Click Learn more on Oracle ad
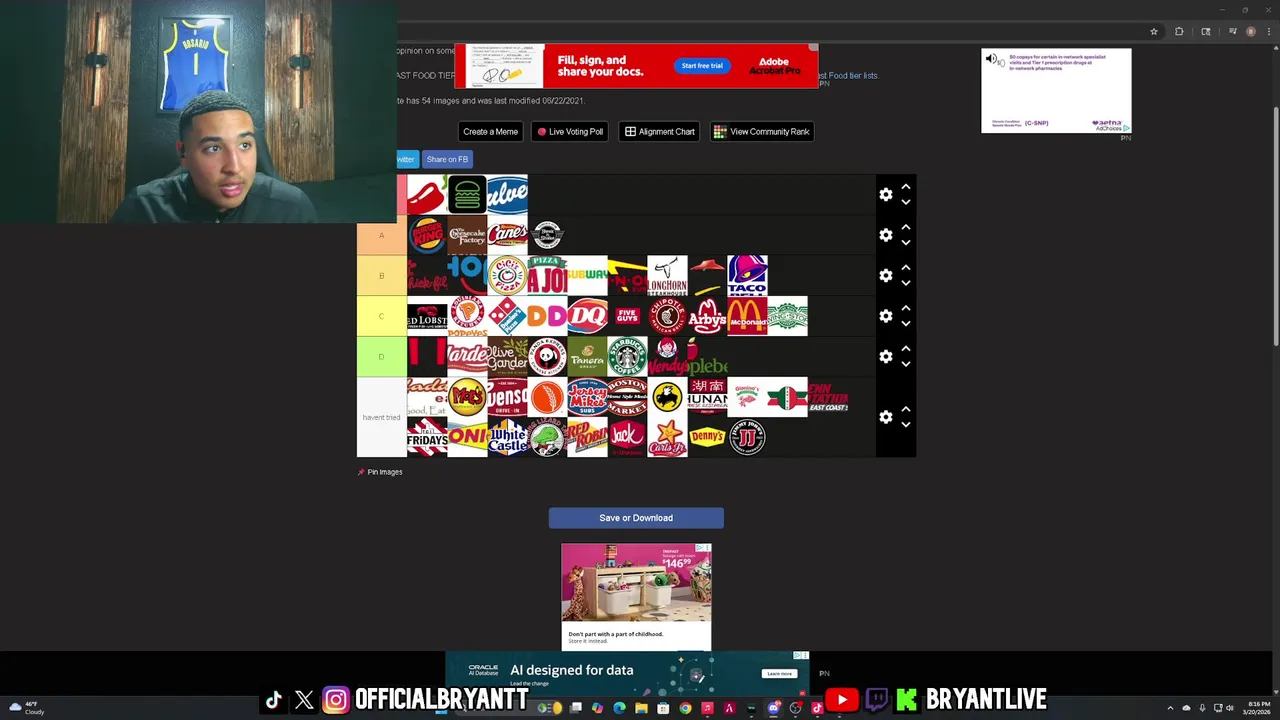Screen dimensions: 1280x720 coord(779,673)
